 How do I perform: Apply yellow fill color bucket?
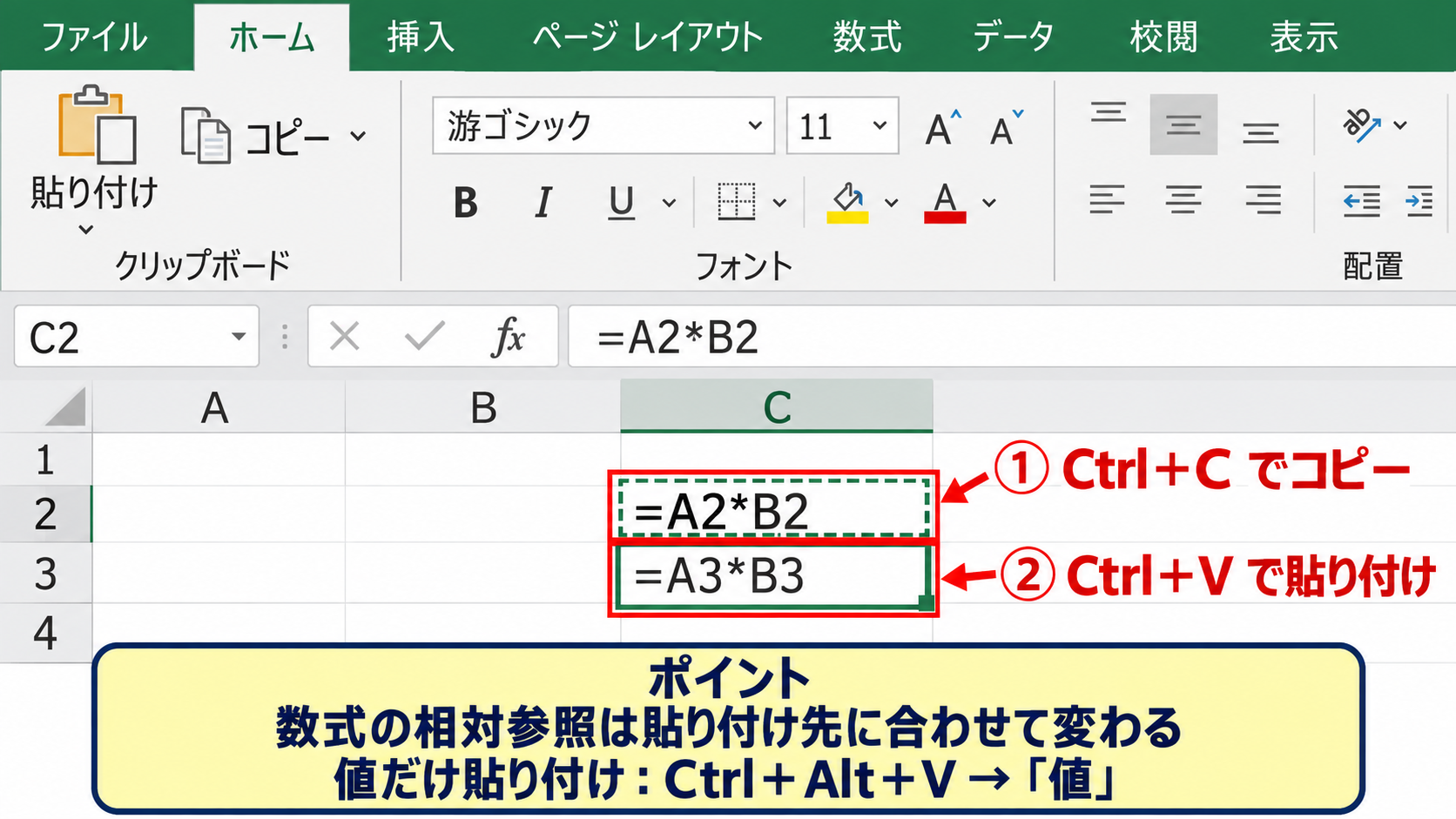click(847, 203)
